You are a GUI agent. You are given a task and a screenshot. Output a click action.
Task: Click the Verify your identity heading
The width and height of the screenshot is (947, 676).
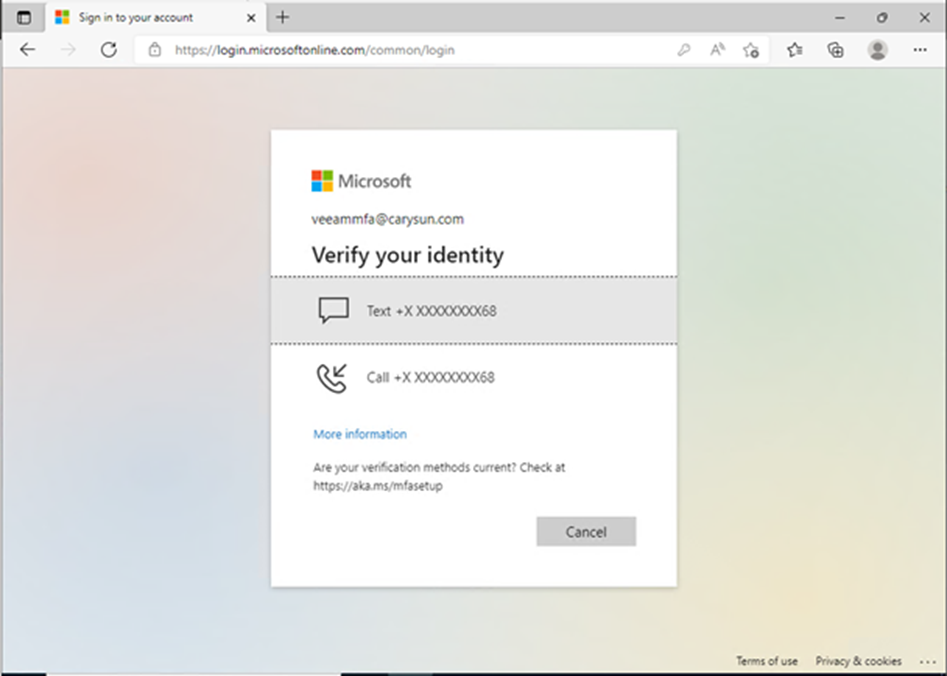click(408, 255)
